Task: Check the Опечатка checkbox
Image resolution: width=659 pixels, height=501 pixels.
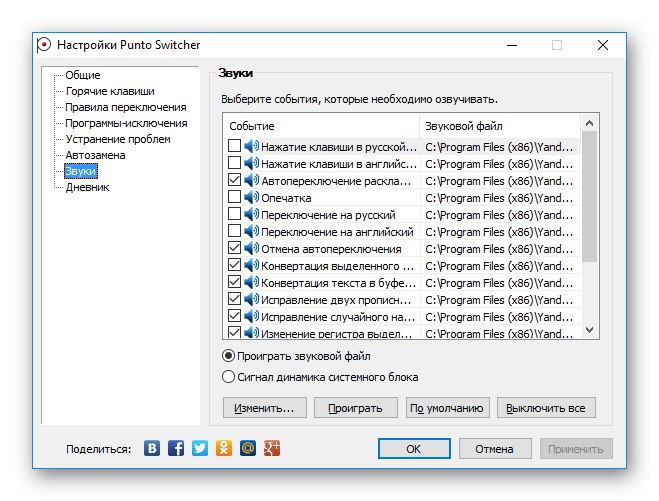Action: (x=234, y=197)
